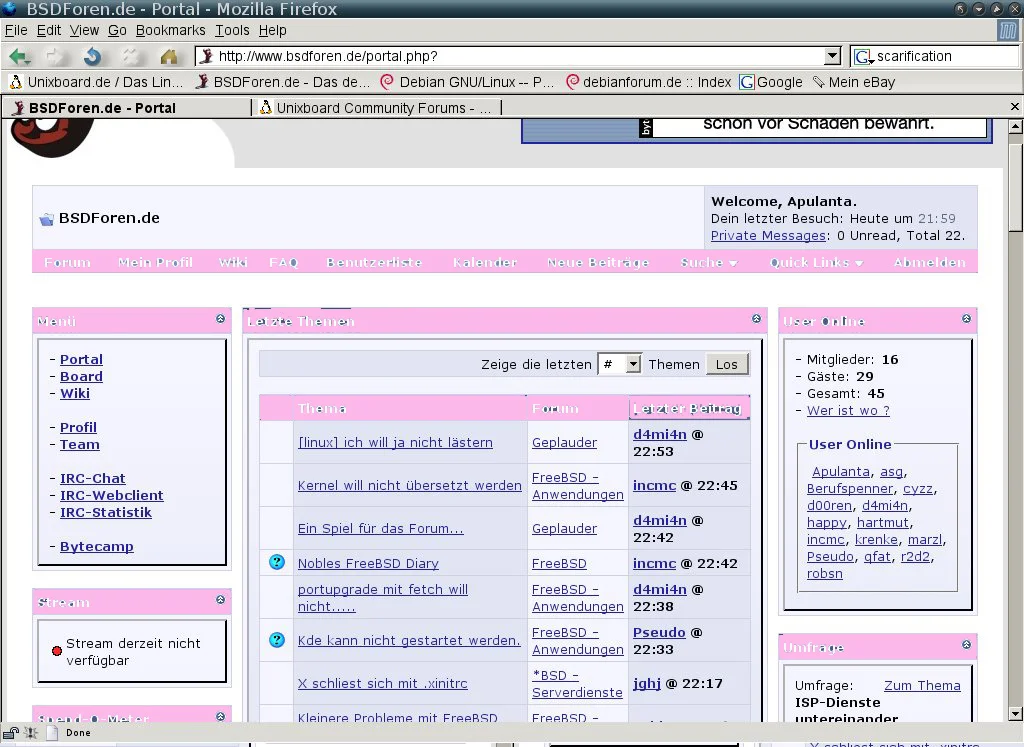Image resolution: width=1024 pixels, height=747 pixels.
Task: Open the Geplauder forum link for linux thread
Action: pyautogui.click(x=564, y=442)
